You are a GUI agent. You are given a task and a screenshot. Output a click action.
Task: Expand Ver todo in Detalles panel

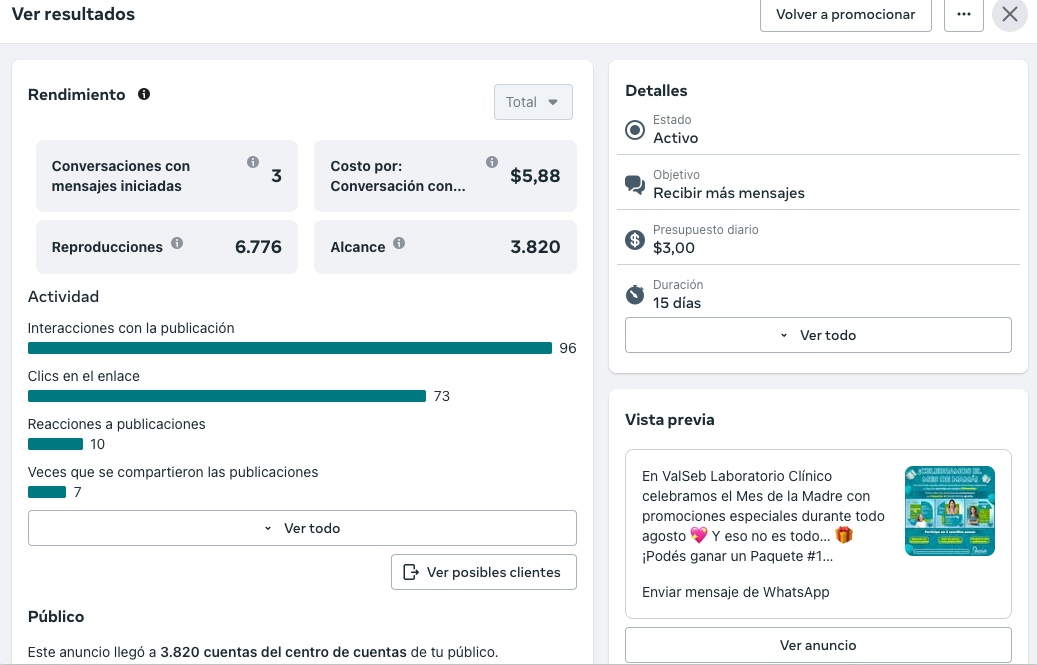point(818,335)
